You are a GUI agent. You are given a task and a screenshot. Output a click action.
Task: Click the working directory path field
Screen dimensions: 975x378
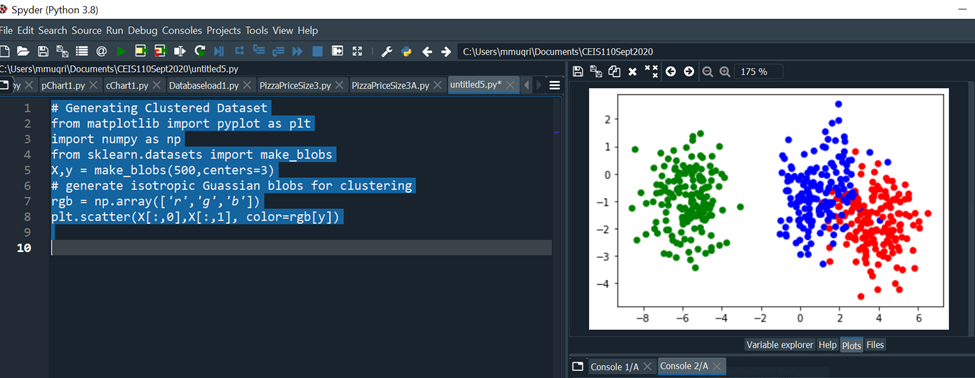[x=715, y=52]
